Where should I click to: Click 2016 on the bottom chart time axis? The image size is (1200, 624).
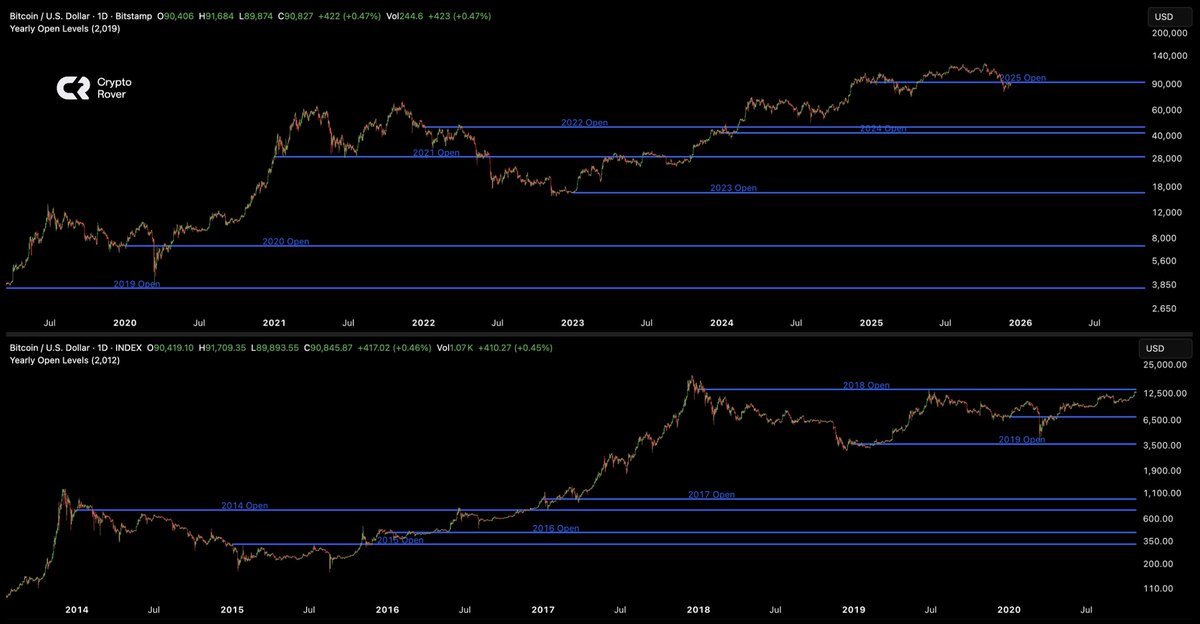click(387, 609)
